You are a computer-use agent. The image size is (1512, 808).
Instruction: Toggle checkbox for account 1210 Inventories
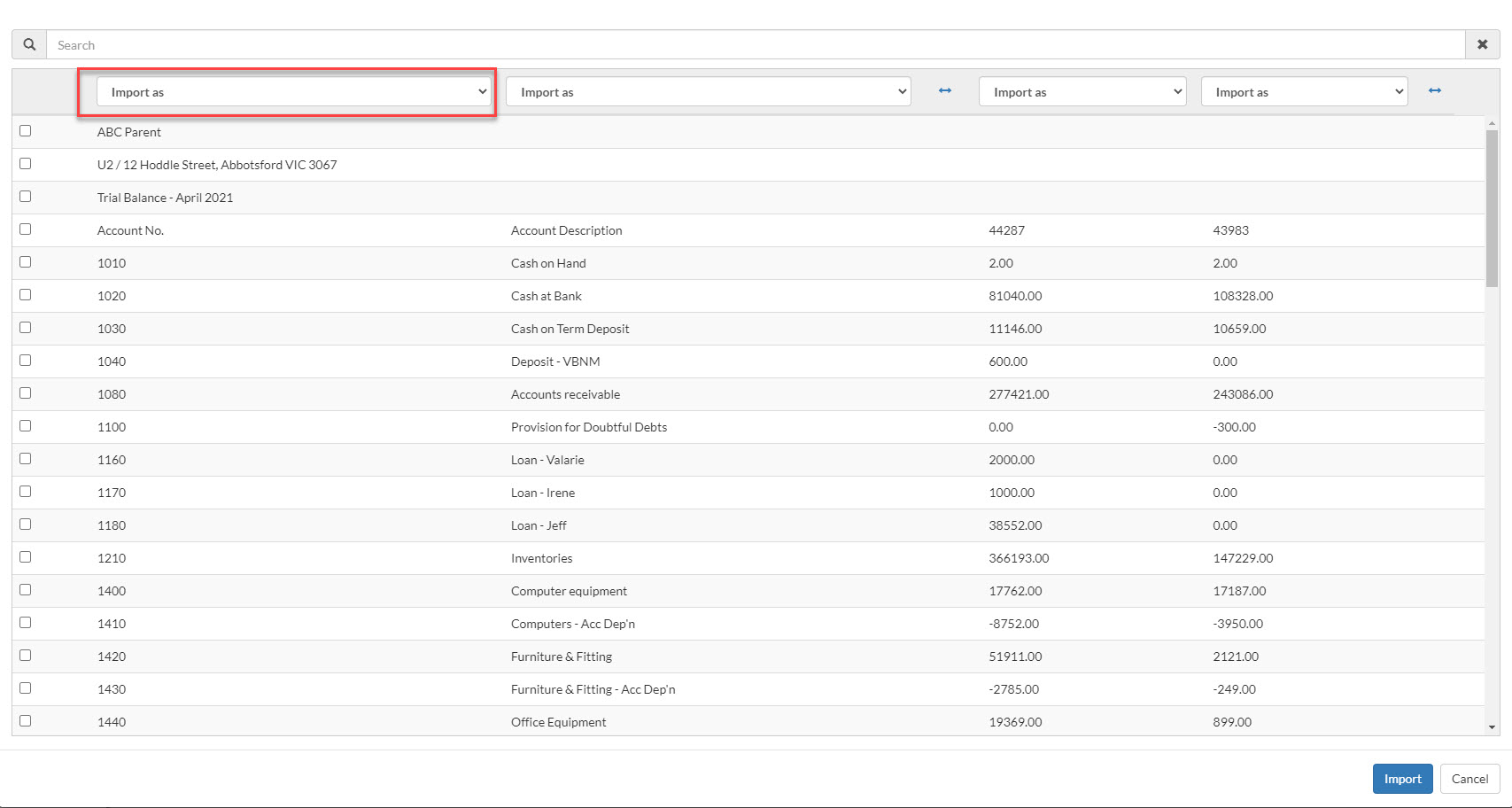click(x=26, y=557)
